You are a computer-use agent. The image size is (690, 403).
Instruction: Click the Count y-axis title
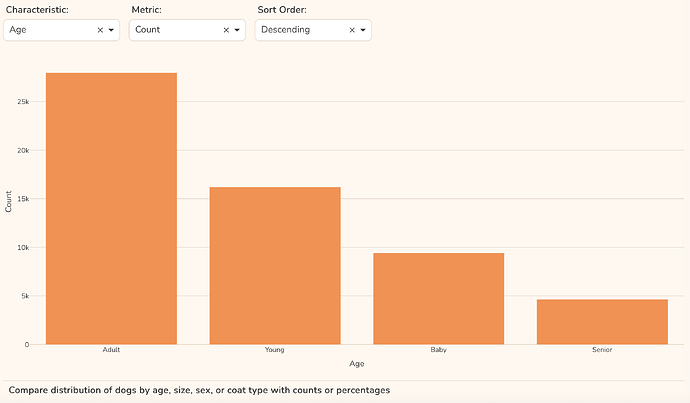[x=8, y=202]
